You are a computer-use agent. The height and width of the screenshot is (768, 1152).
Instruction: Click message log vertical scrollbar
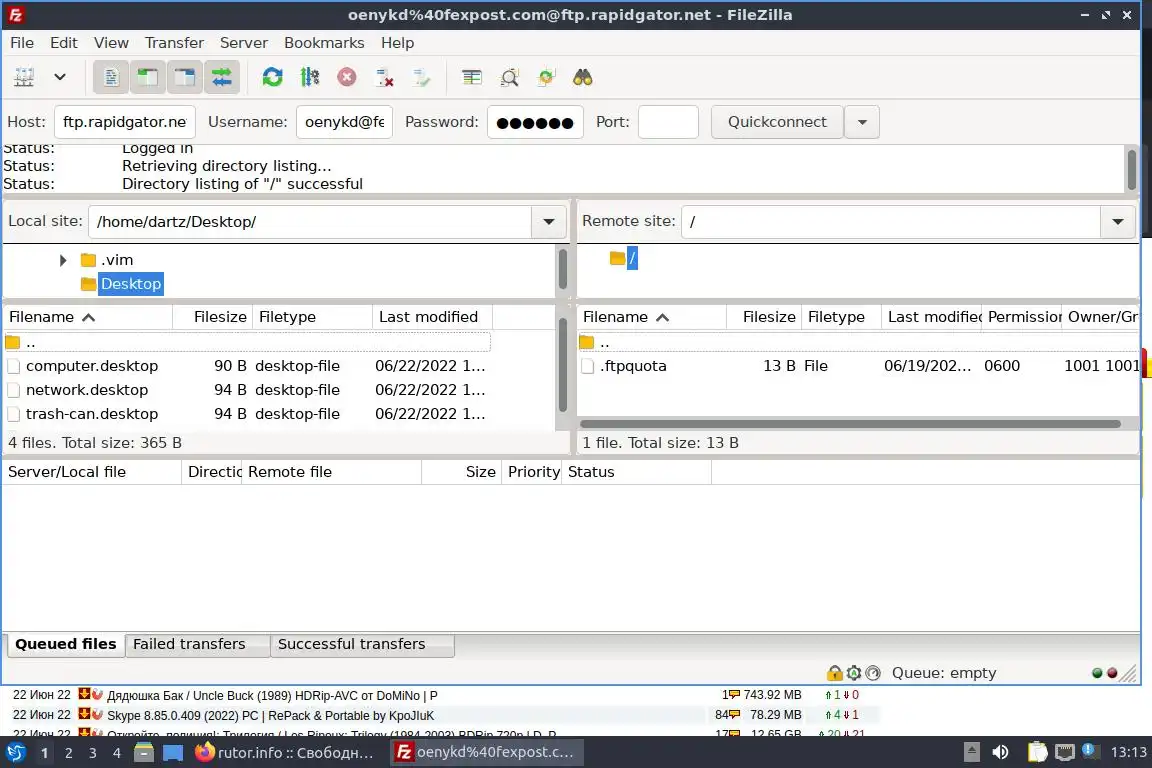coord(1131,170)
